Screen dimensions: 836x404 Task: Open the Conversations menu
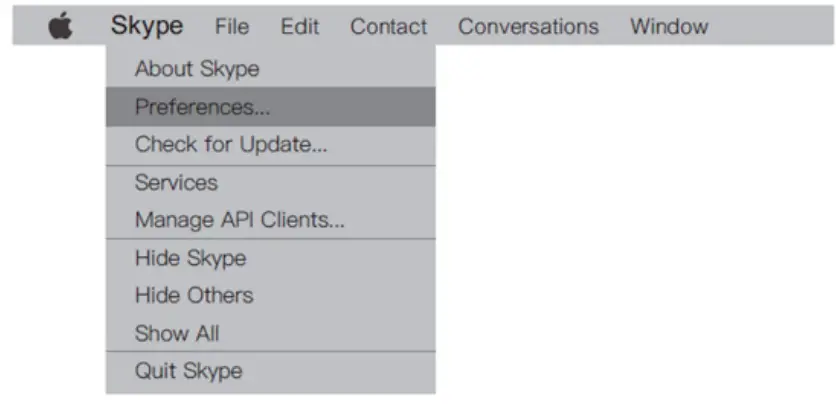528,27
